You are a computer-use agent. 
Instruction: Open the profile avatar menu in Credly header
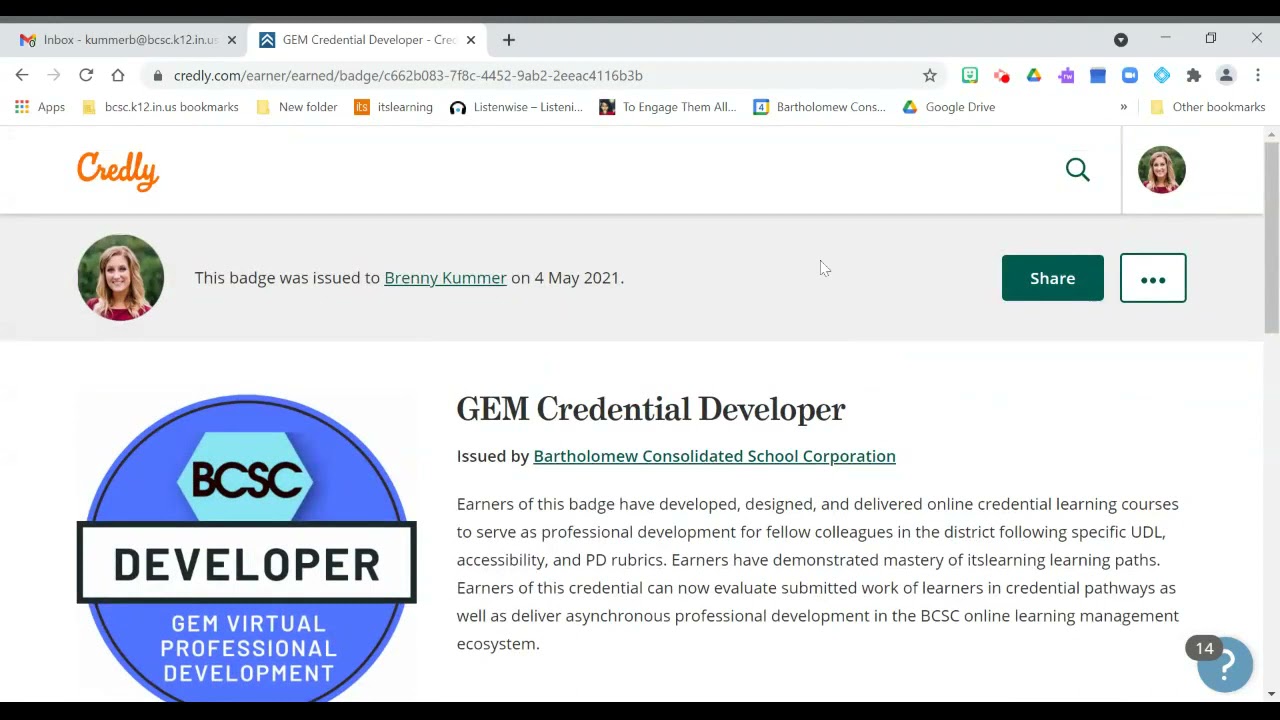pyautogui.click(x=1162, y=170)
